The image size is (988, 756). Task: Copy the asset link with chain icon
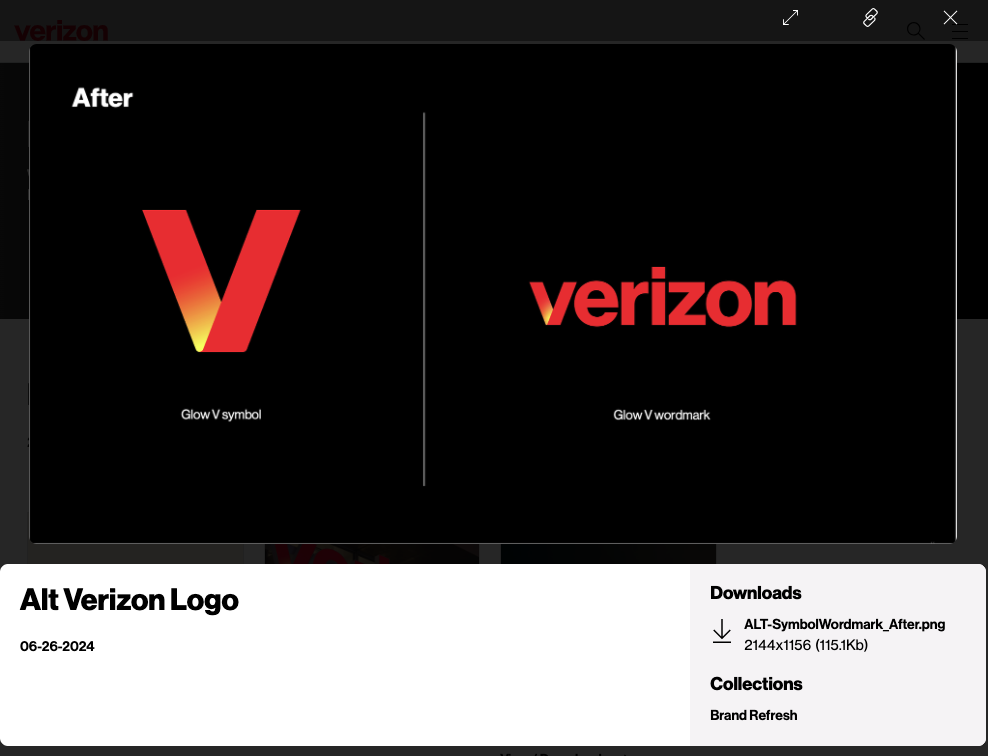(870, 18)
